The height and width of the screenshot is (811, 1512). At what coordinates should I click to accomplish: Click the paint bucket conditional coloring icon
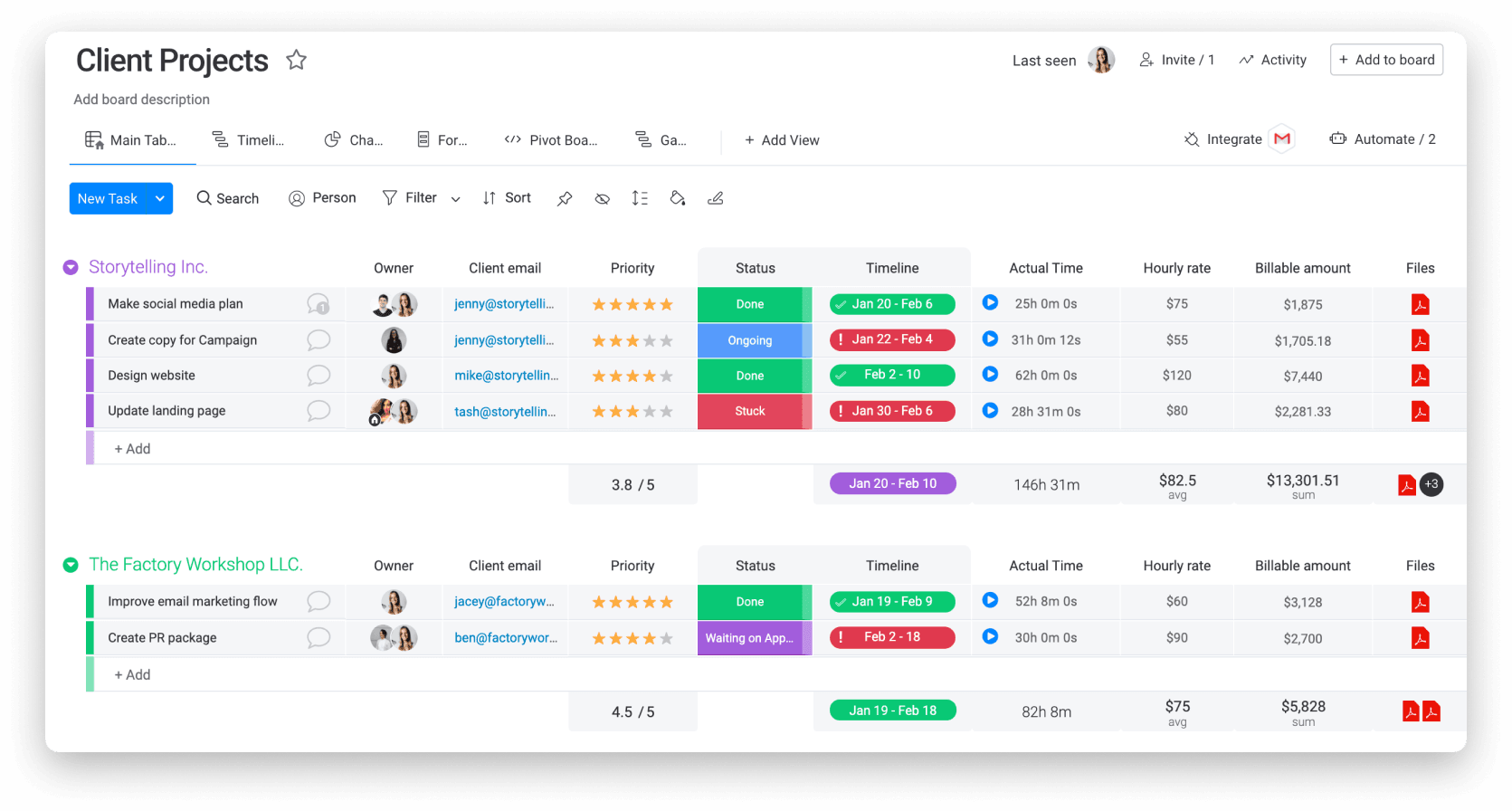[678, 198]
